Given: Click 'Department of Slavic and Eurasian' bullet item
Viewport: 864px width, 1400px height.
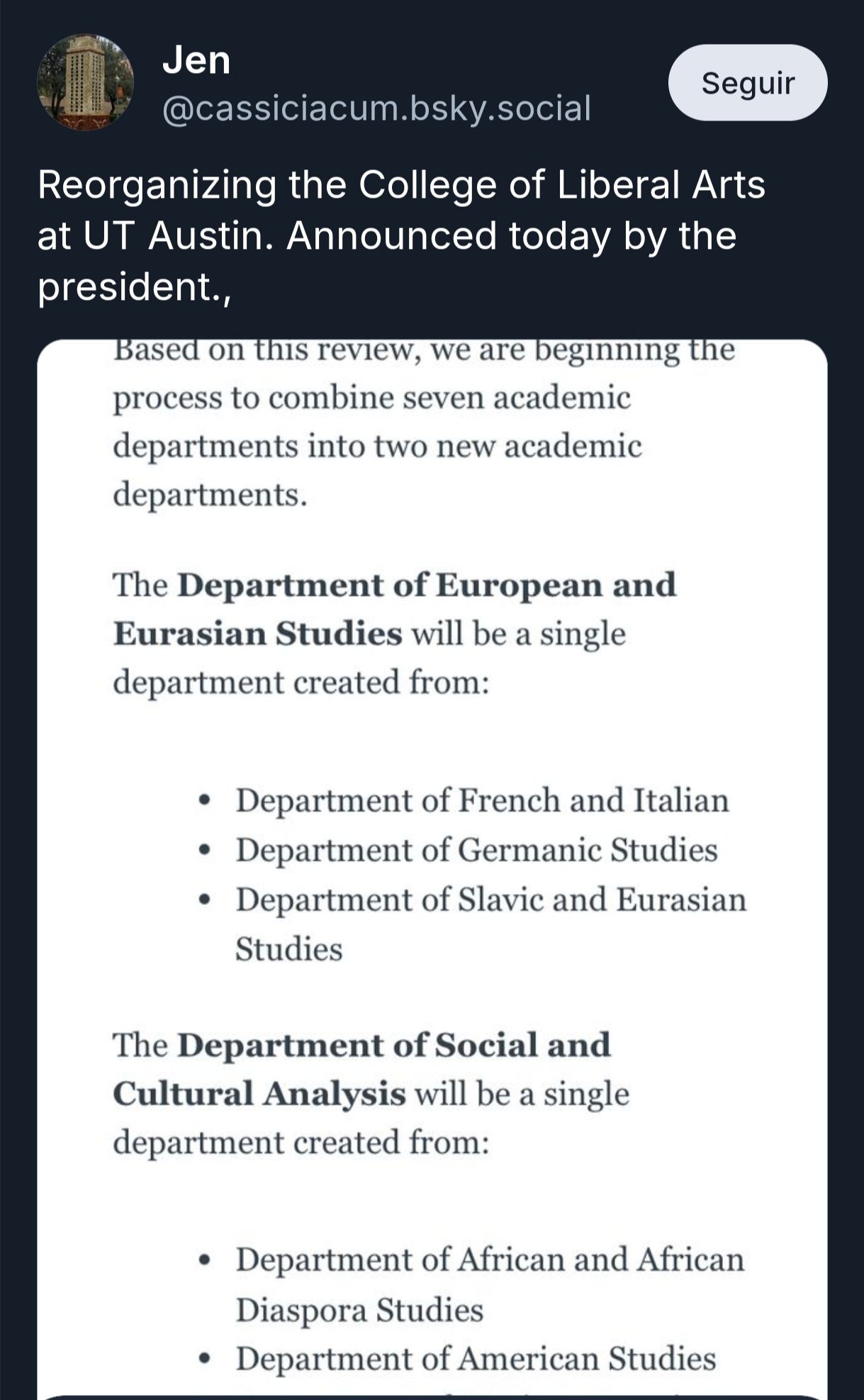Looking at the screenshot, I should point(490,900).
